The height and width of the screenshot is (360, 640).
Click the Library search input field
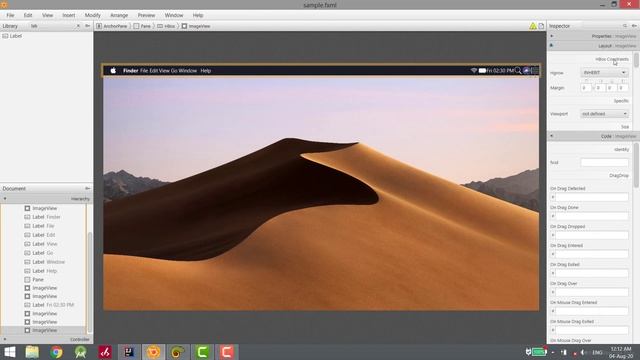coord(52,26)
